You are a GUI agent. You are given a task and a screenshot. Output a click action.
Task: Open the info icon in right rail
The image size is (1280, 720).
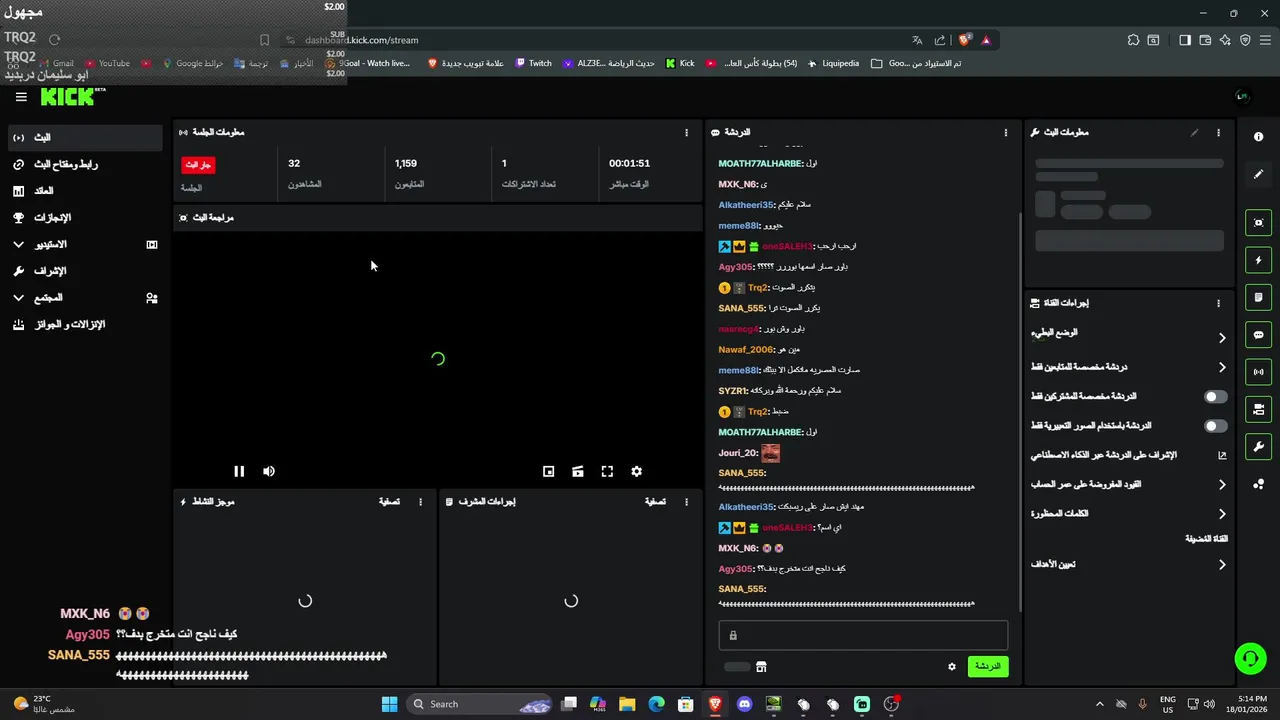[x=1259, y=137]
